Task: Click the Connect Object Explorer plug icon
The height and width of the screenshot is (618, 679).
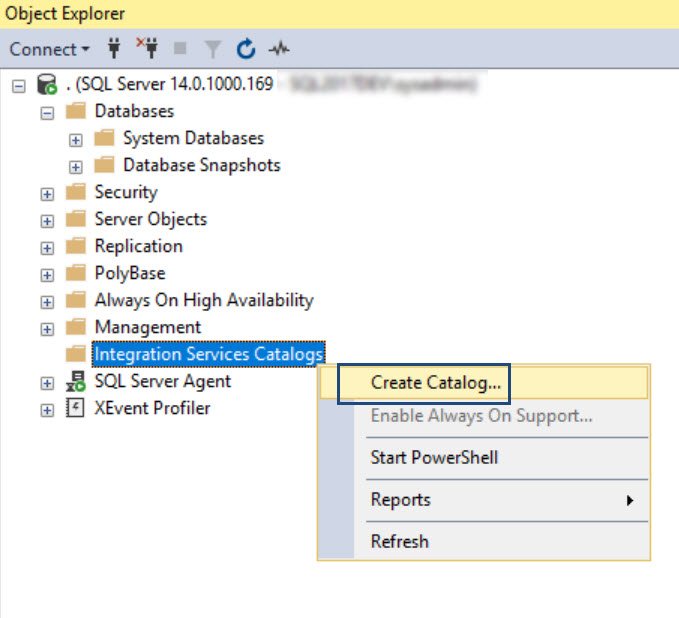Action: click(x=114, y=48)
